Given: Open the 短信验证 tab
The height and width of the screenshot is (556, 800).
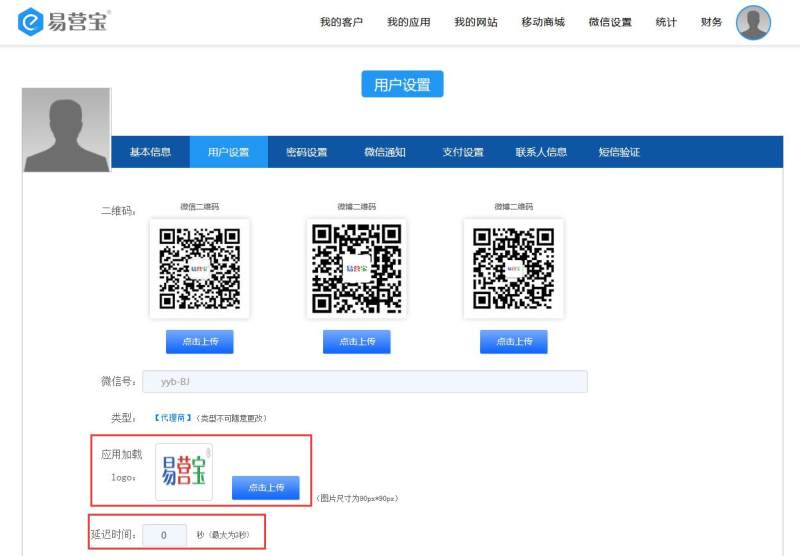Looking at the screenshot, I should pos(619,152).
